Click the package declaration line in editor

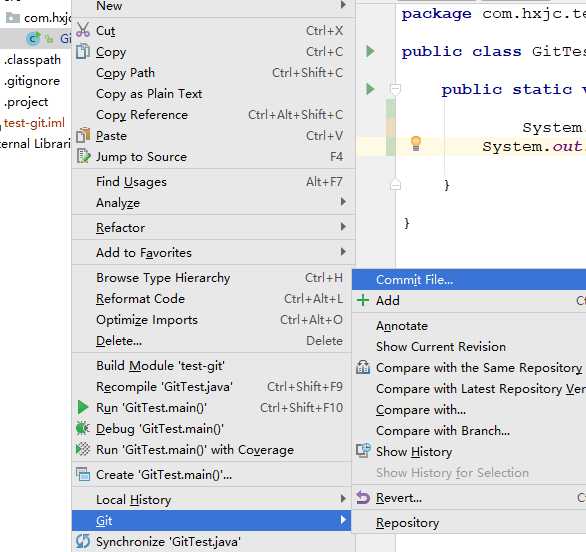click(493, 14)
